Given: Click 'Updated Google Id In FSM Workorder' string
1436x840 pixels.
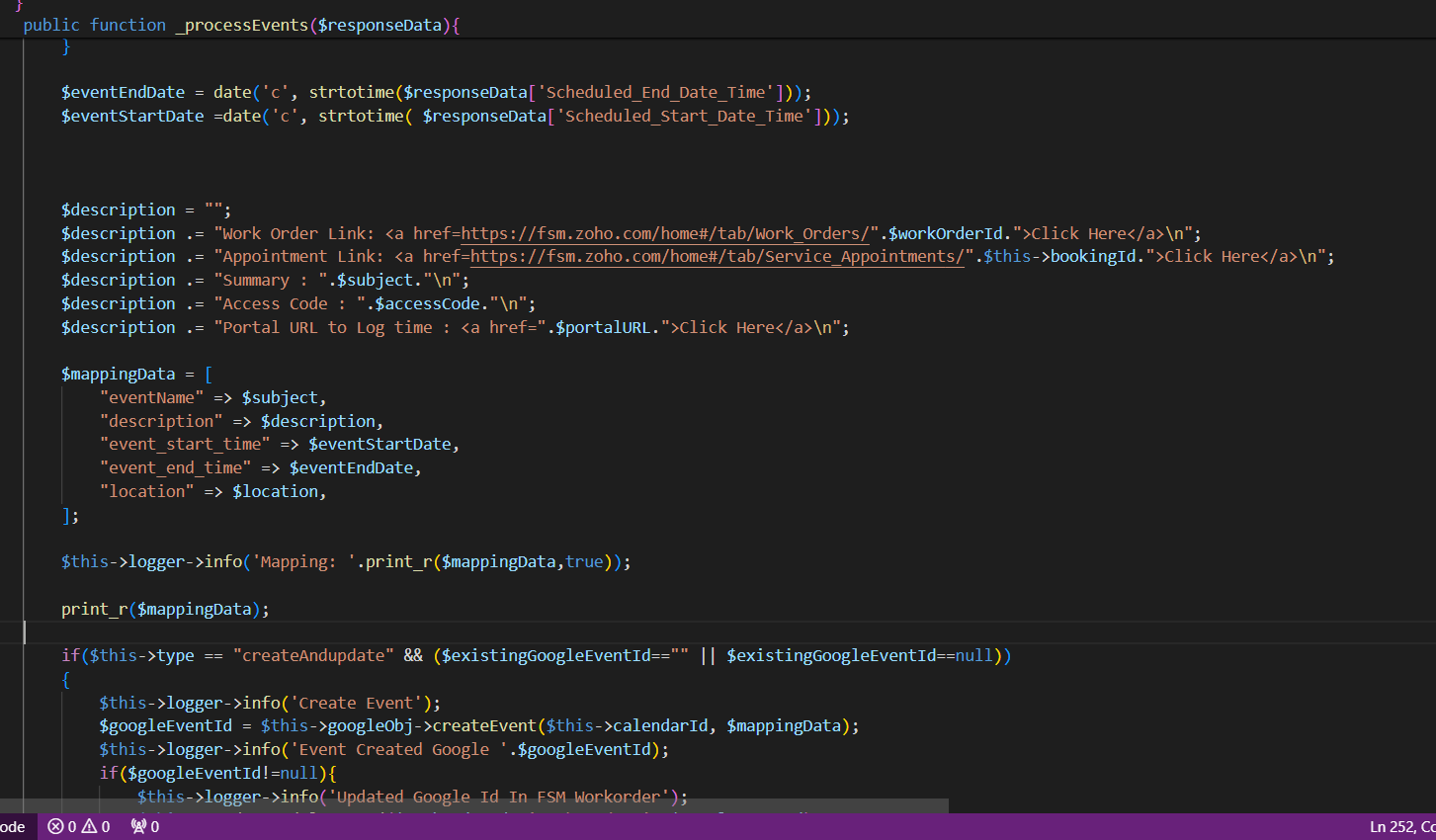Looking at the screenshot, I should [x=498, y=797].
